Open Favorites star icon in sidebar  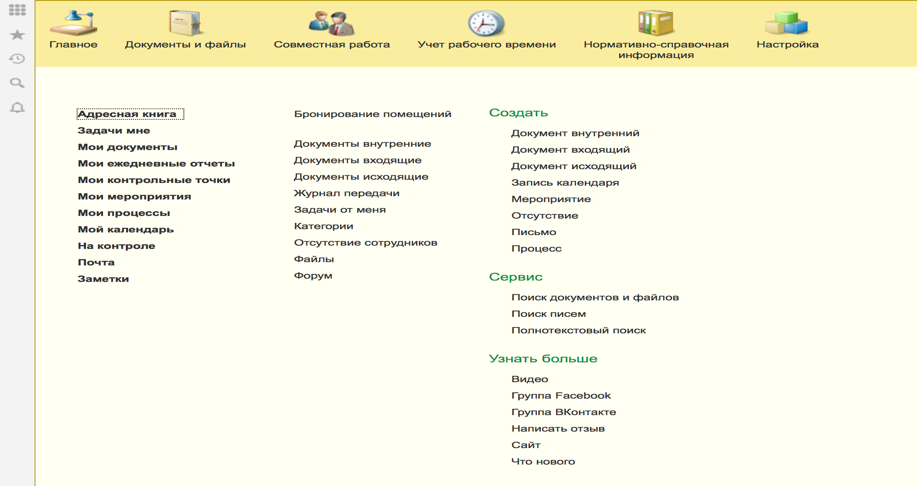coord(17,35)
